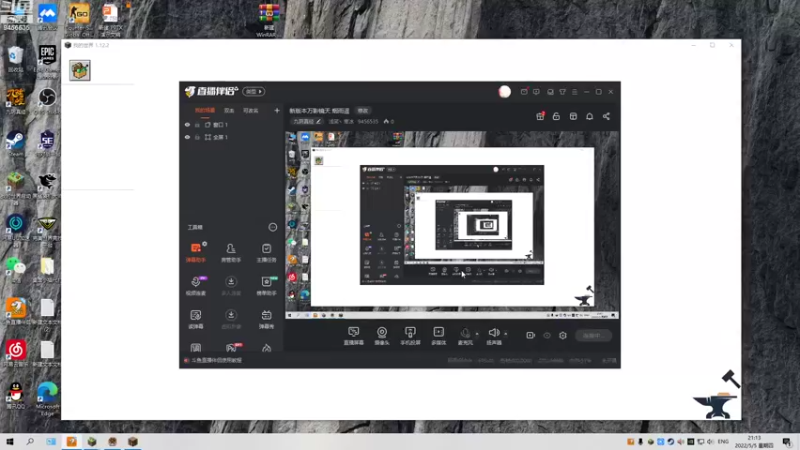Lock the 全屏 1 source
Screen dimensions: 800x450
[x=197, y=137]
